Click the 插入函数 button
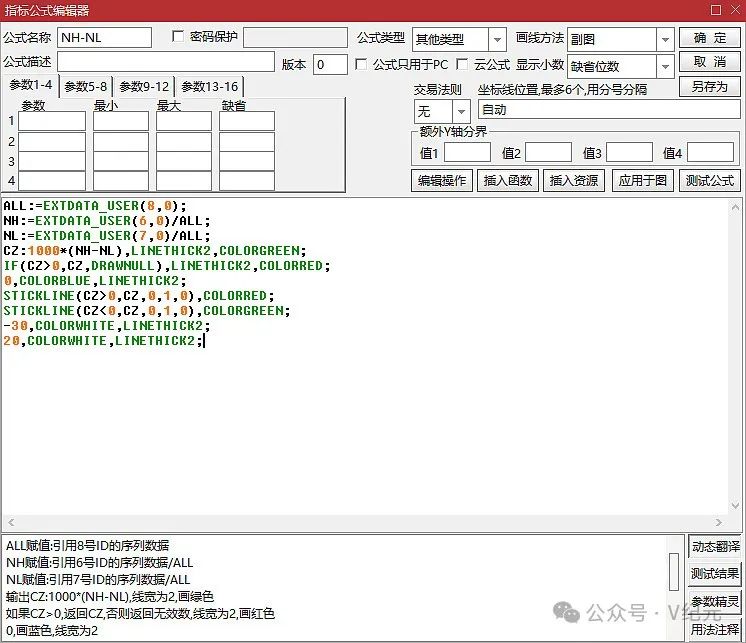 (x=508, y=181)
